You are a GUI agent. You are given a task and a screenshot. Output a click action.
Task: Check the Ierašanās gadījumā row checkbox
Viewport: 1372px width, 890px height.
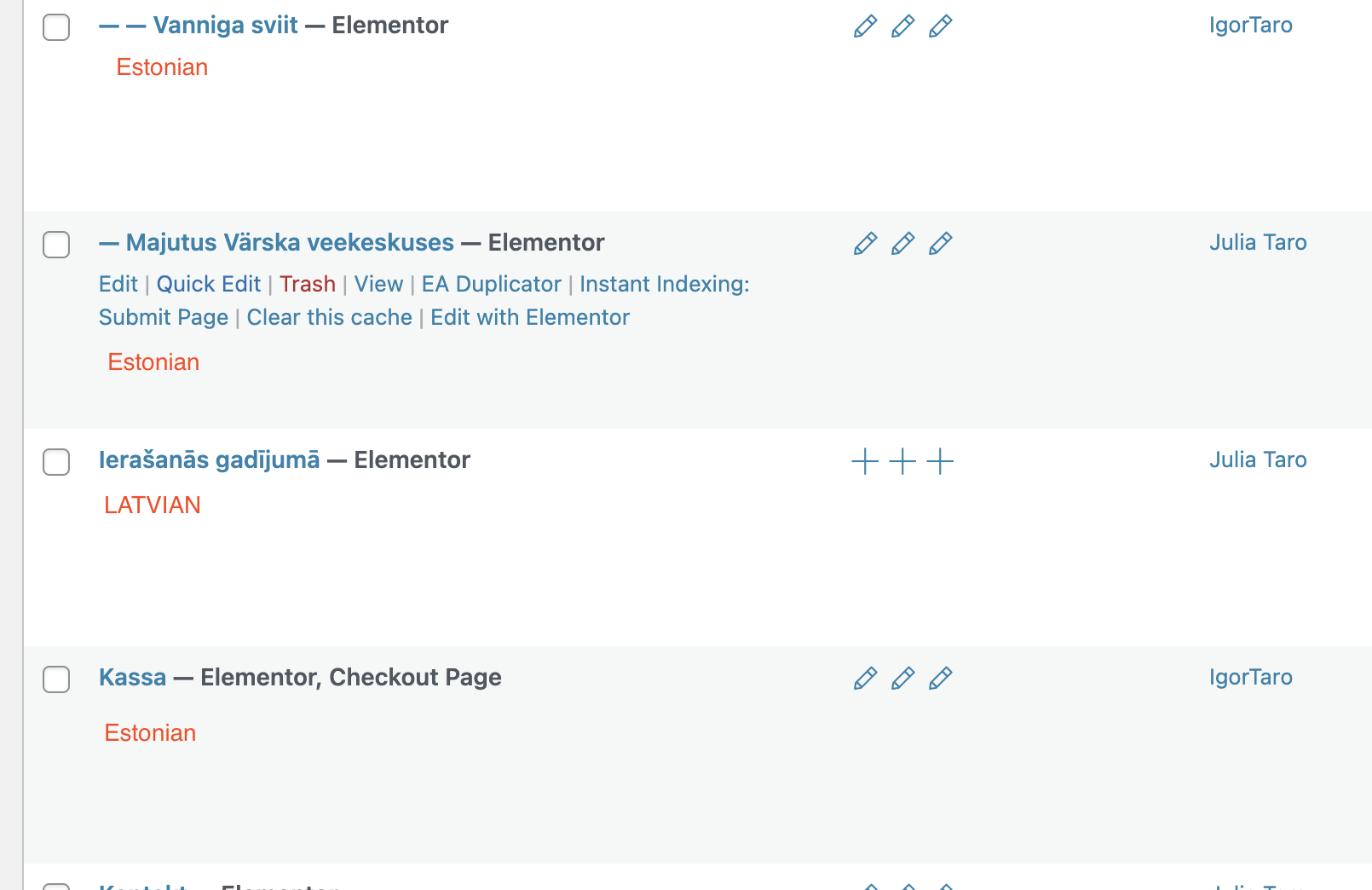pyautogui.click(x=56, y=462)
